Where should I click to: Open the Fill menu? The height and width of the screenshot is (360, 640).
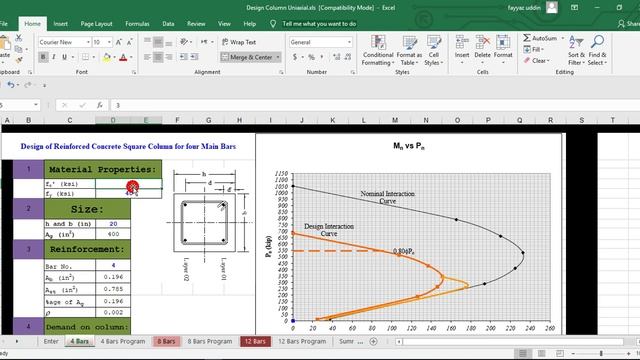click(x=534, y=49)
